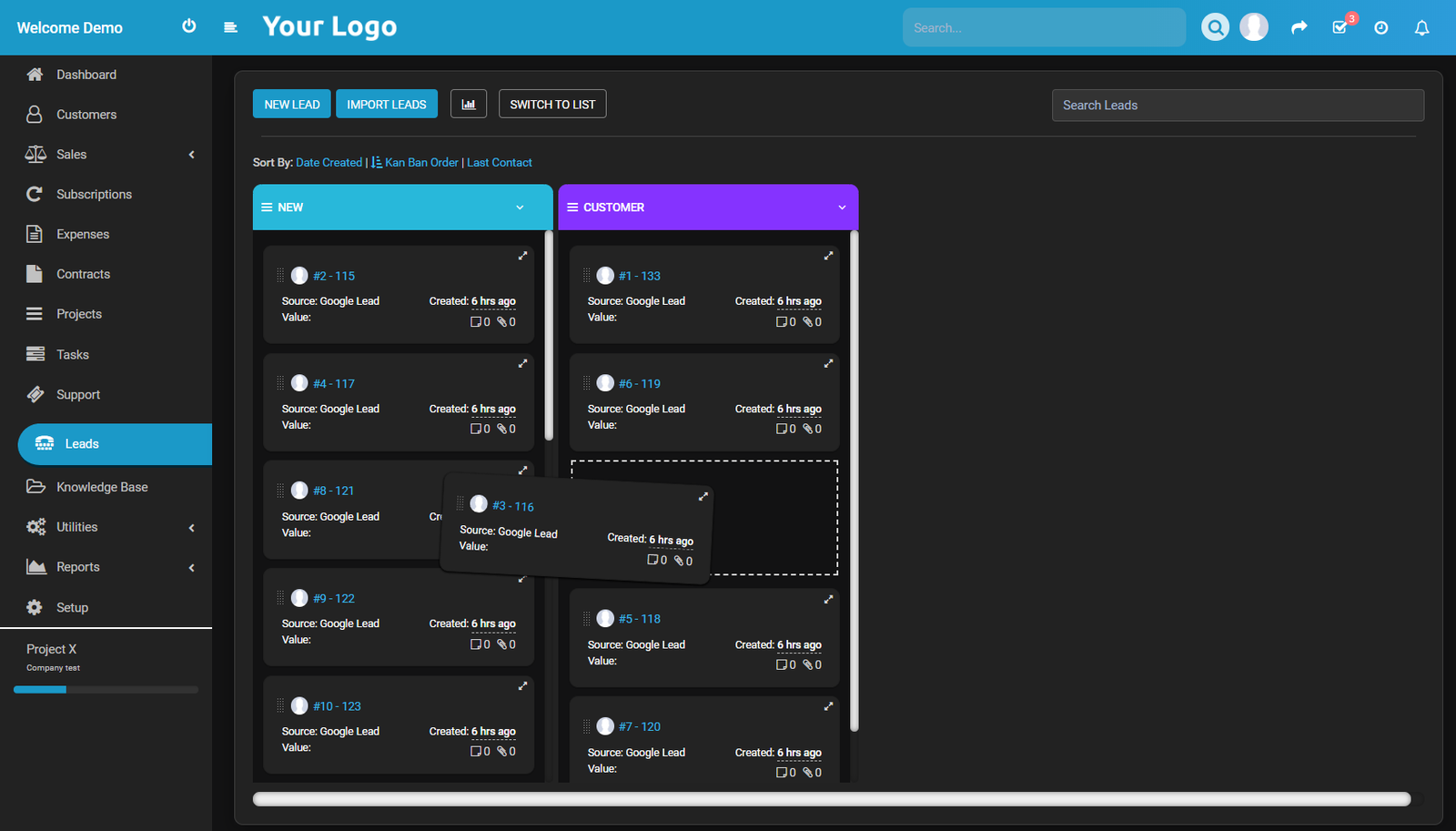Click the to-do checkmark icon with red badge
The height and width of the screenshot is (831, 1456).
click(1340, 28)
